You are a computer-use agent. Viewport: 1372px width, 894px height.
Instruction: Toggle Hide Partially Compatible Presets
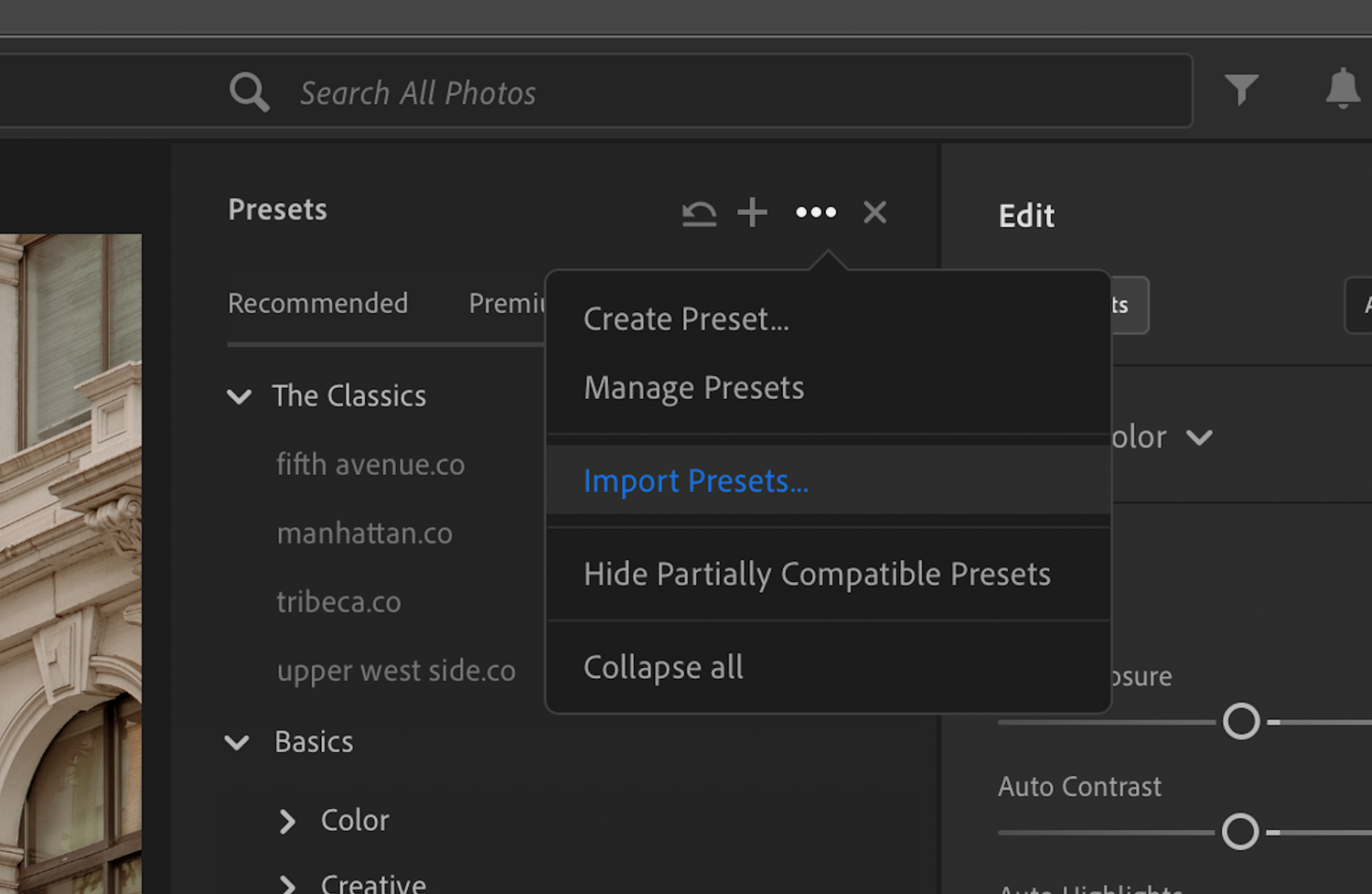coord(817,575)
